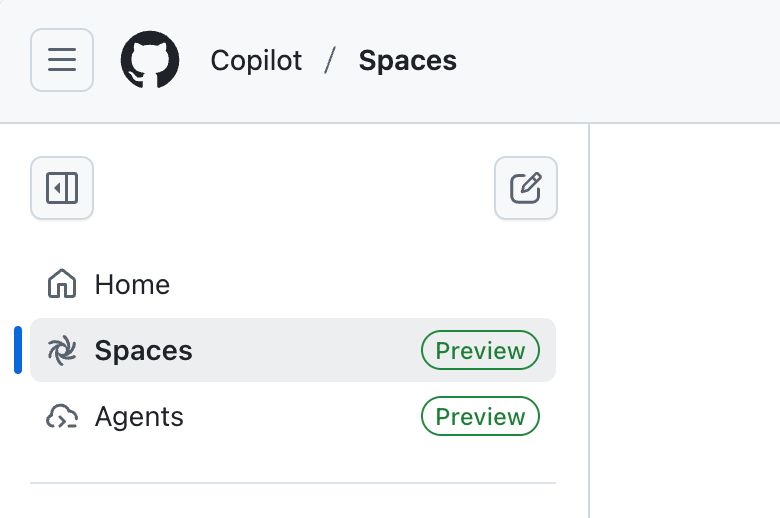Image resolution: width=780 pixels, height=518 pixels.
Task: Select the bold Spaces breadcrumb title
Action: pyautogui.click(x=407, y=61)
